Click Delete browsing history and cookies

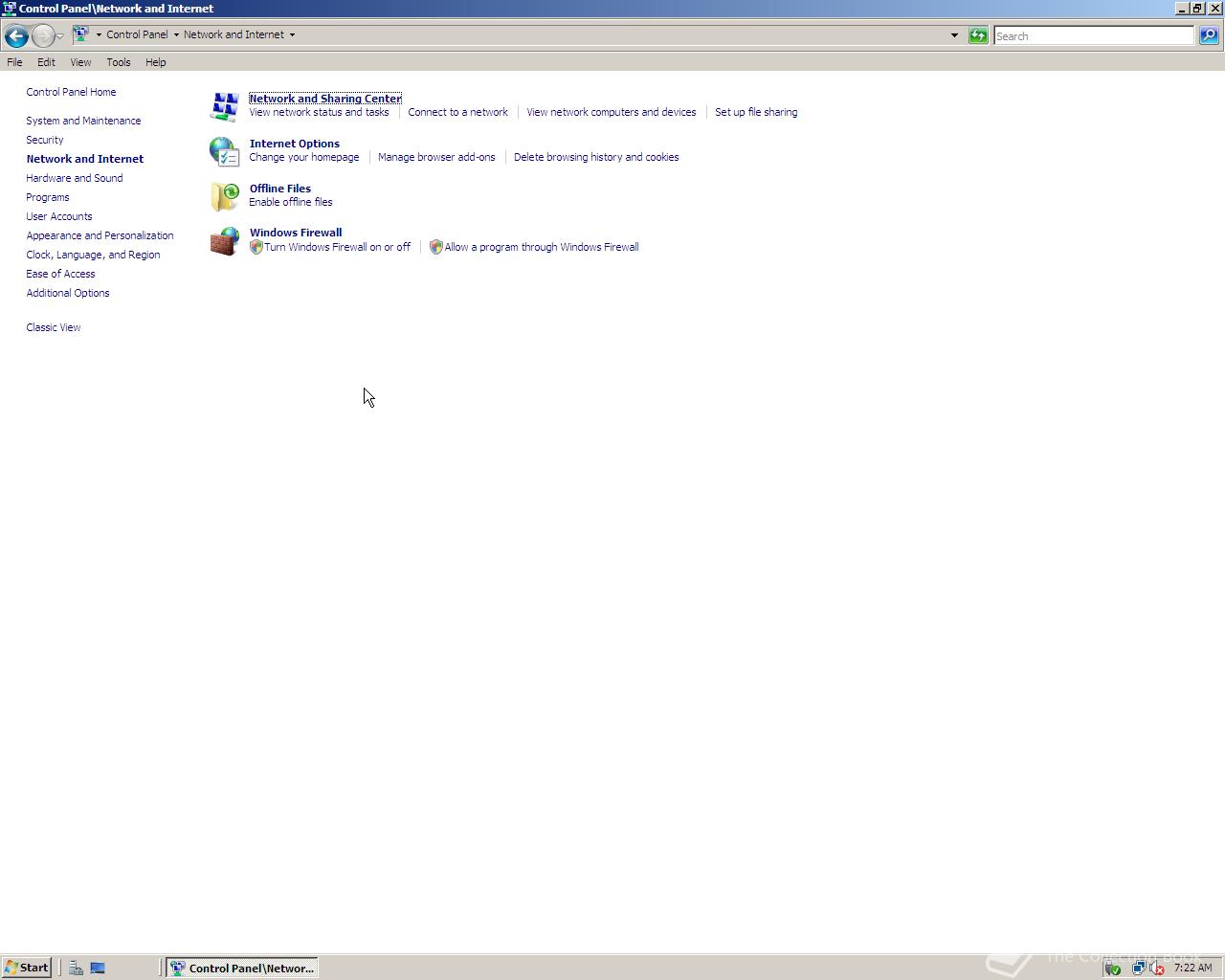pos(596,157)
